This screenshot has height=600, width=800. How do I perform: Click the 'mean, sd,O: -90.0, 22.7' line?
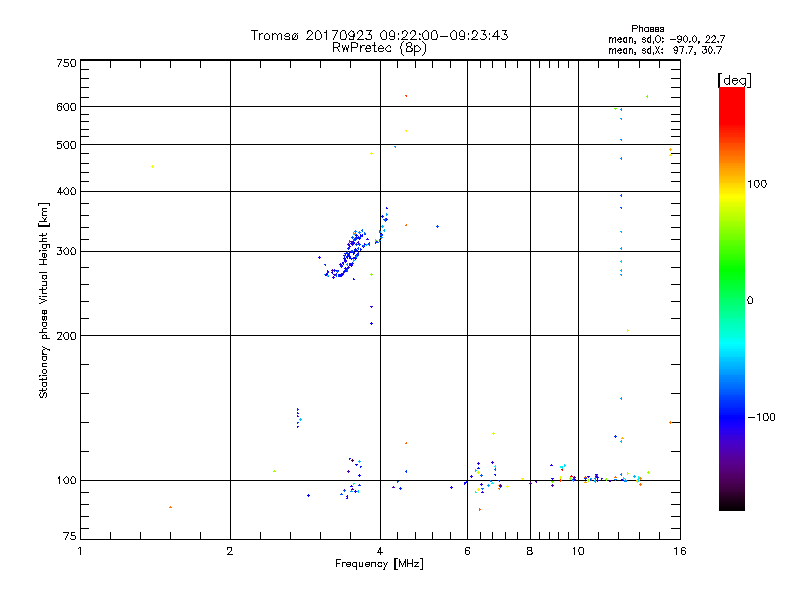[666, 39]
